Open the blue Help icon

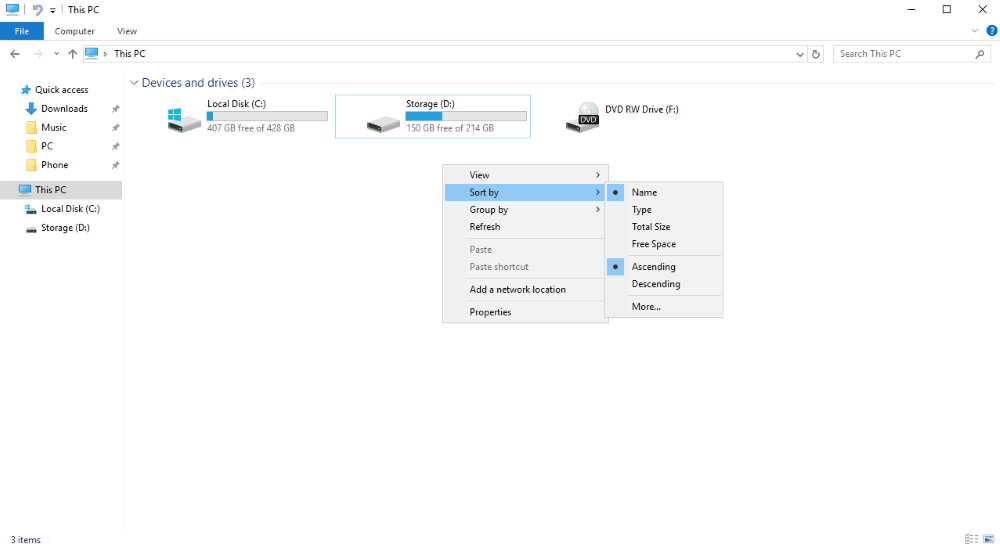tap(992, 31)
